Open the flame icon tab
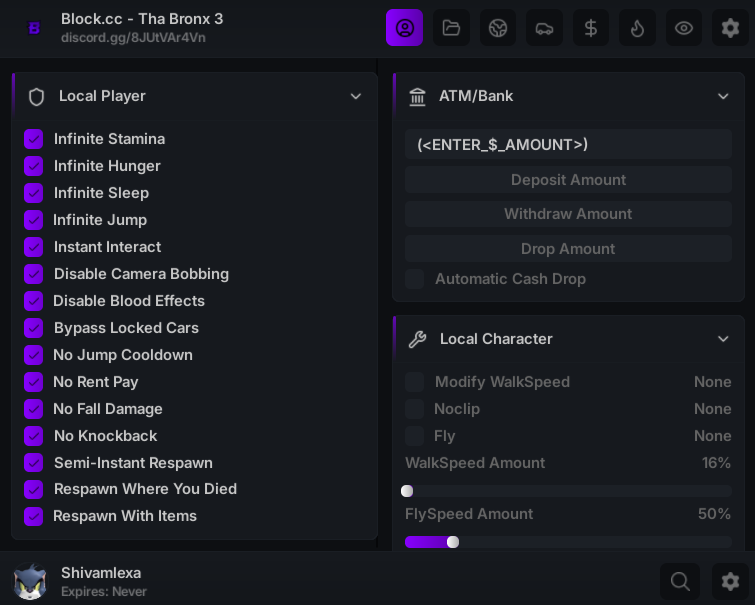Image resolution: width=755 pixels, height=605 pixels. pyautogui.click(x=637, y=28)
